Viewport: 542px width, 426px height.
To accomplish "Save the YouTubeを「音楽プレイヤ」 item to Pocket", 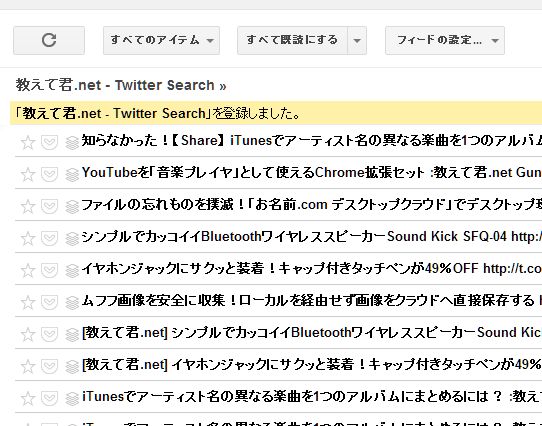I will point(49,174).
